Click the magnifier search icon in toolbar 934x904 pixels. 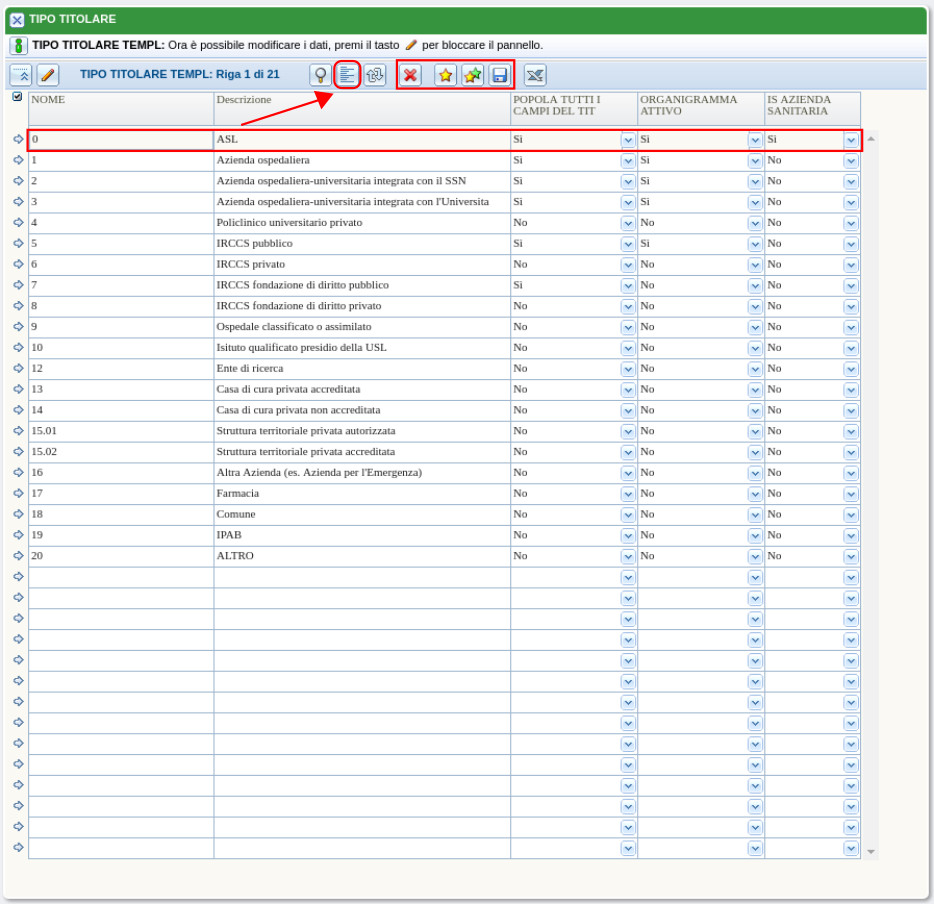[320, 75]
